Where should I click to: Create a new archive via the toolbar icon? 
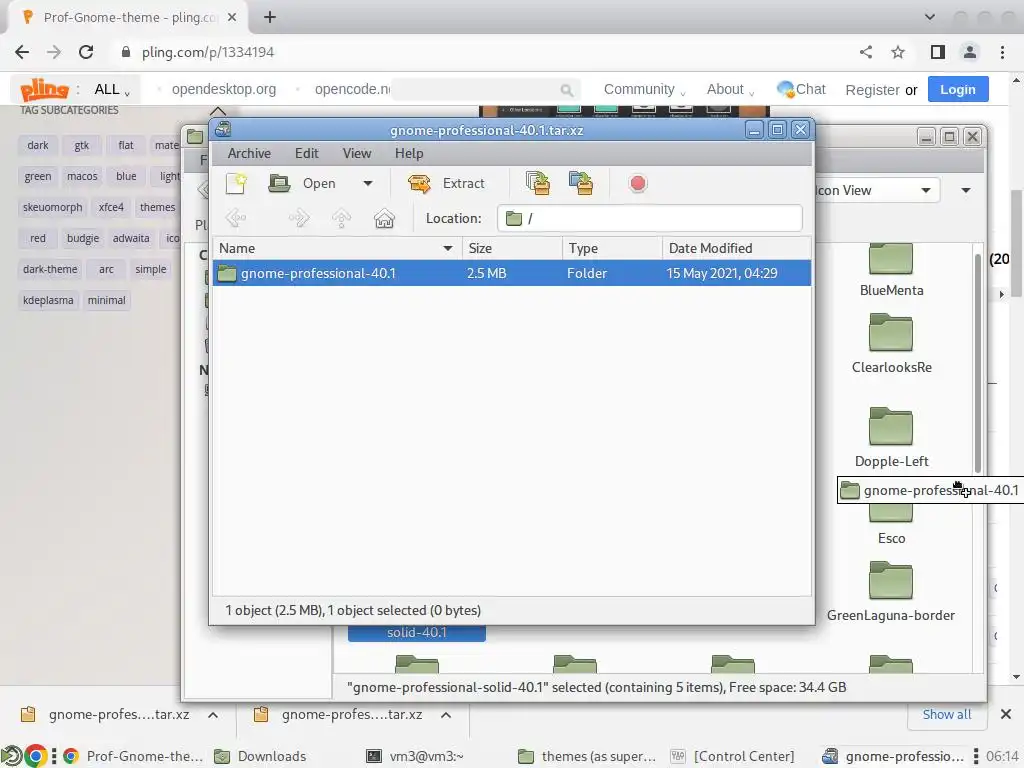pos(236,184)
